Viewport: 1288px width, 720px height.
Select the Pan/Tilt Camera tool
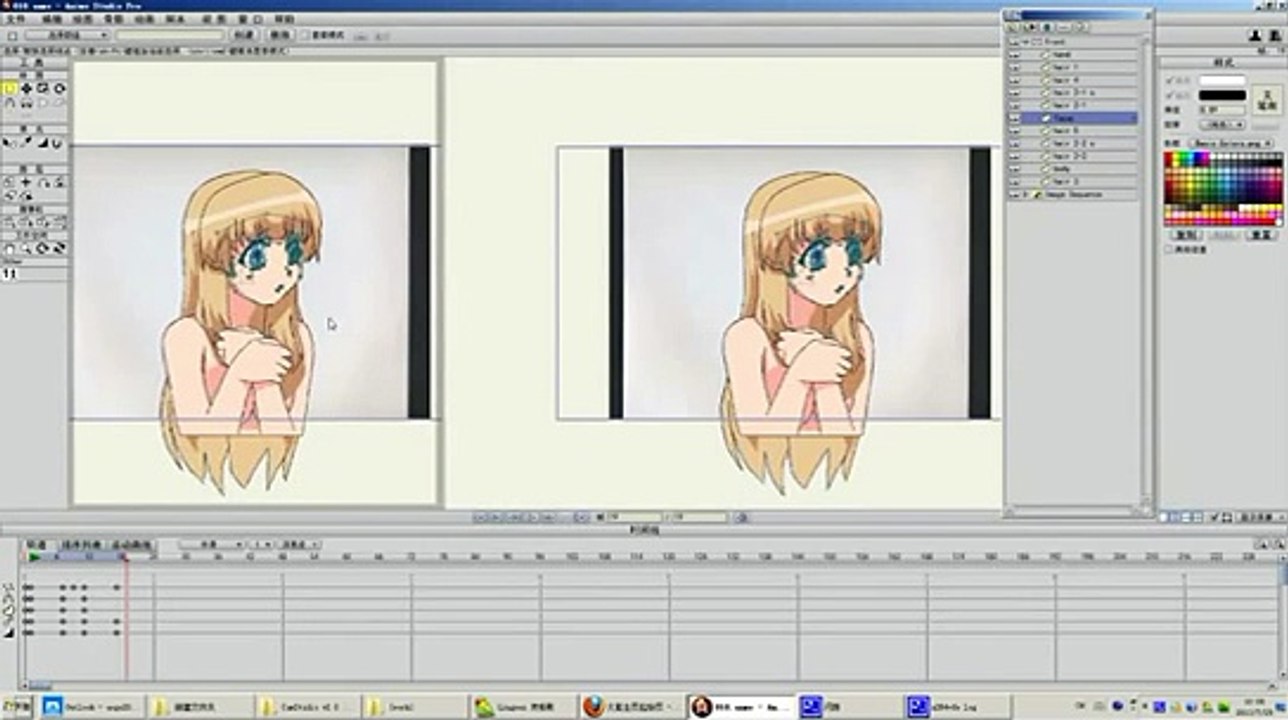click(59, 221)
